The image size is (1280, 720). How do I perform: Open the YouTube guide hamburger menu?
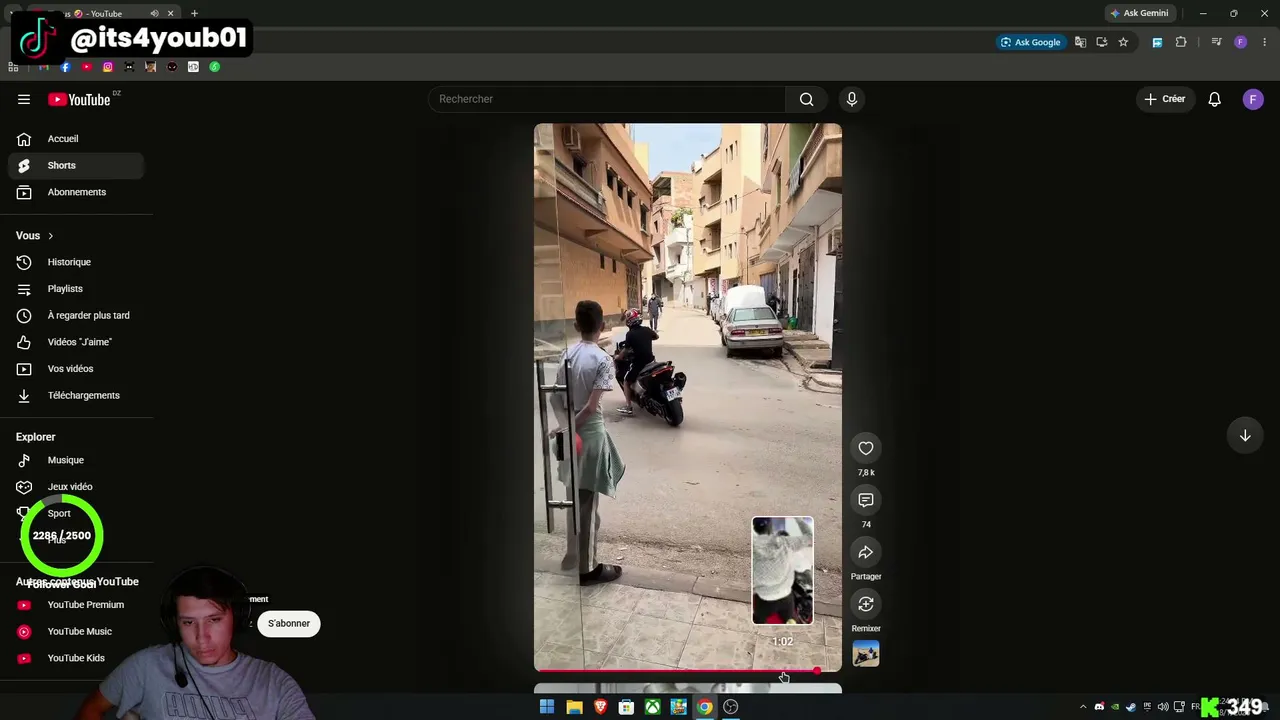click(x=24, y=99)
